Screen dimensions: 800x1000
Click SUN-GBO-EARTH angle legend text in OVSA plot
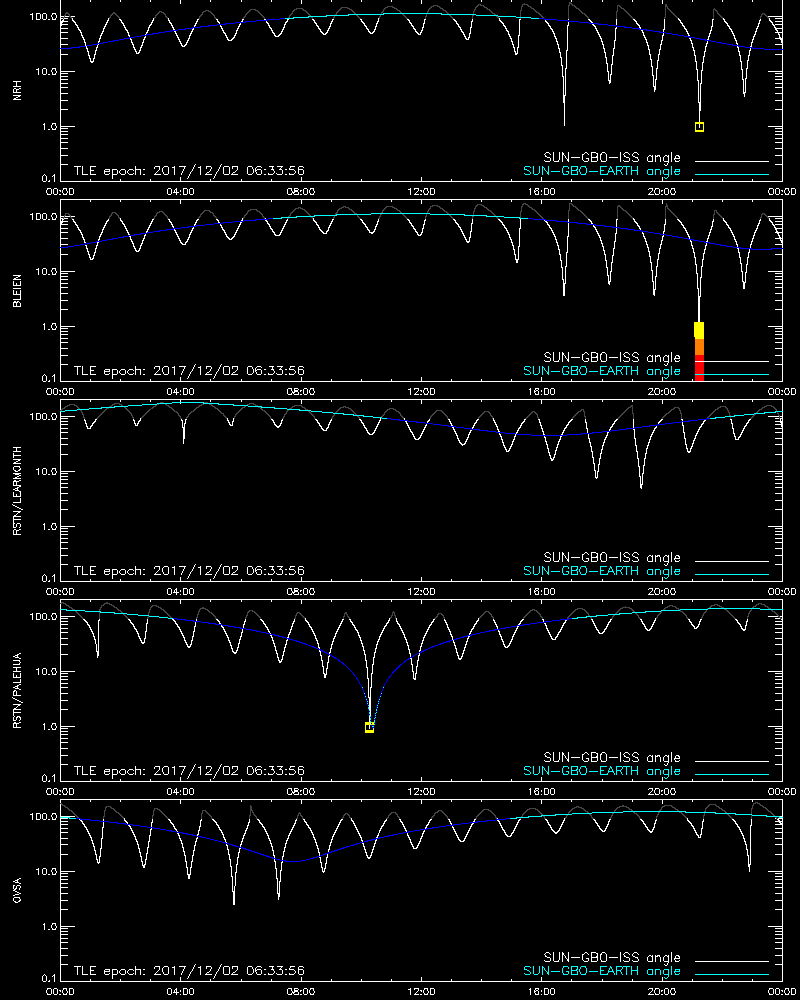602,971
